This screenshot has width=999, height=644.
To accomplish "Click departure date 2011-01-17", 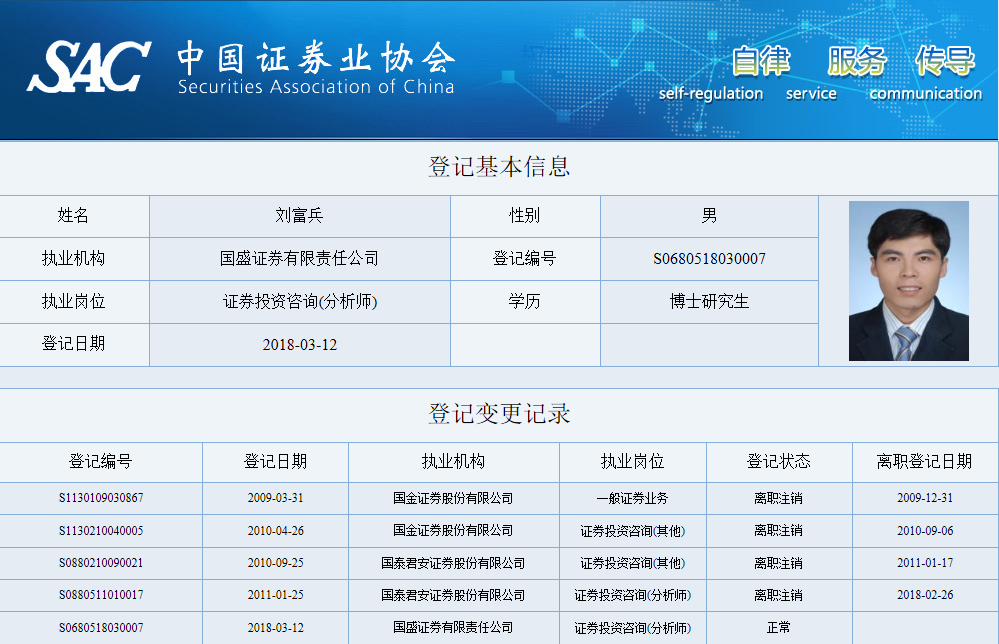I will coord(925,563).
